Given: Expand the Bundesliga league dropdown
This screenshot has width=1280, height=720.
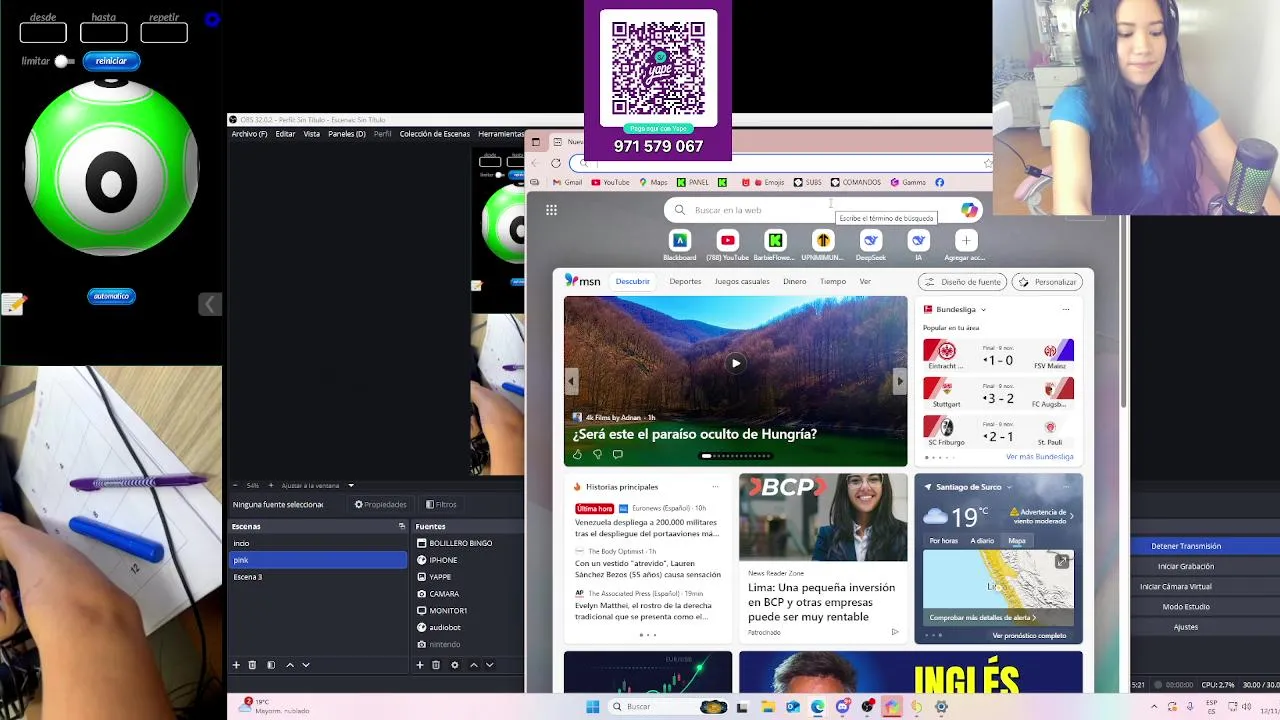Looking at the screenshot, I should [984, 310].
